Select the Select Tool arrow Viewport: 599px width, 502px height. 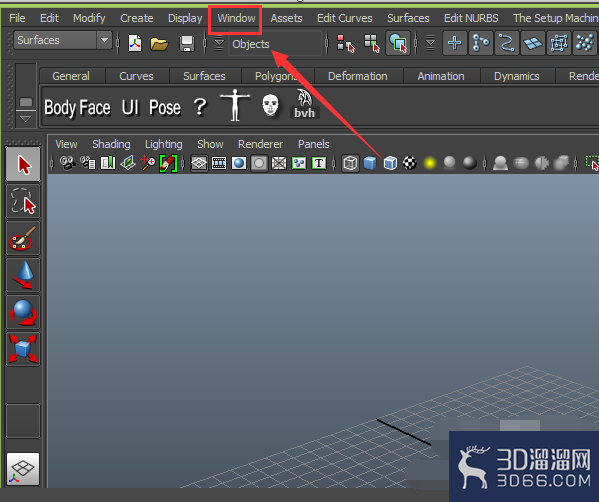pos(23,164)
